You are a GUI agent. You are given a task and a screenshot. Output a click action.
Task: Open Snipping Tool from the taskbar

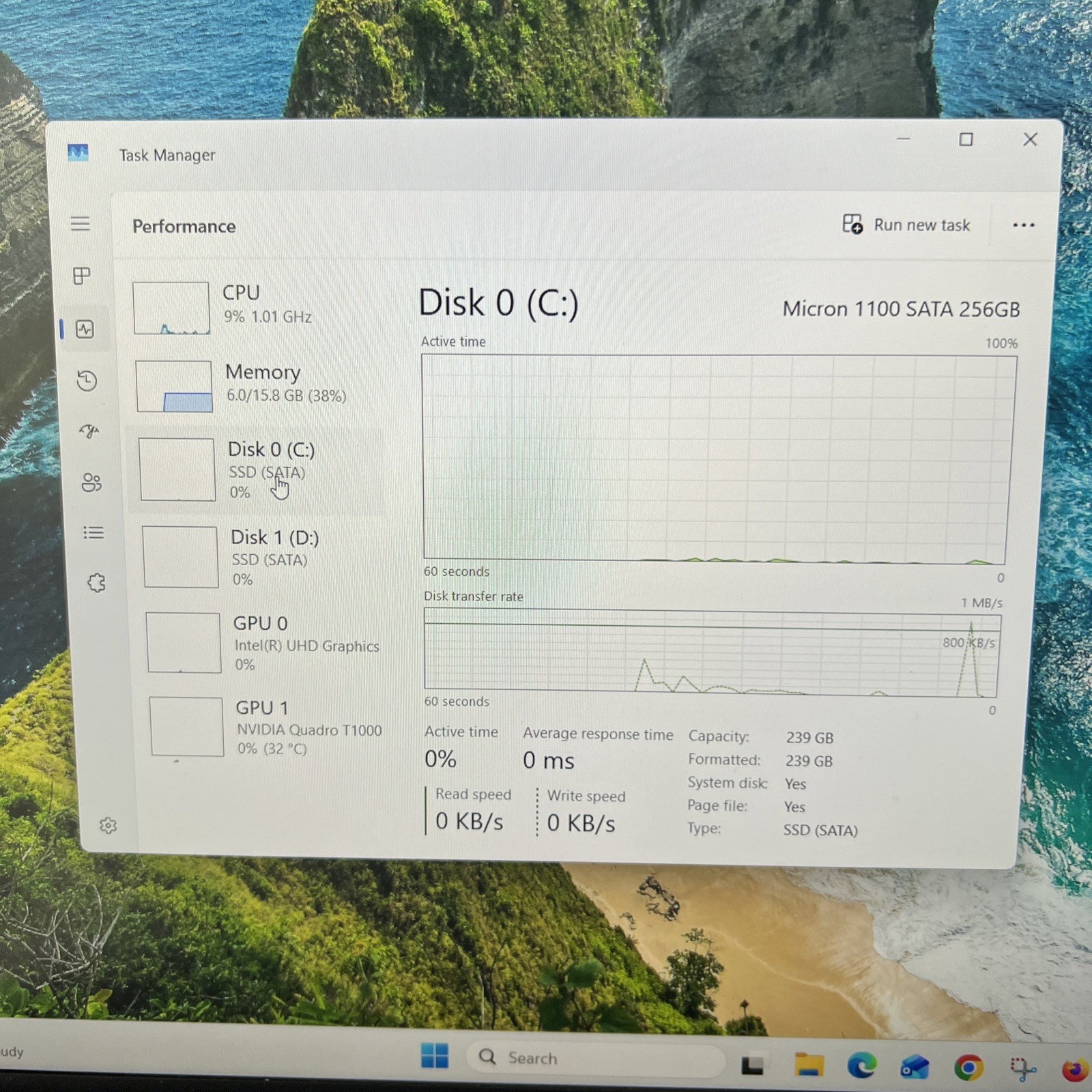(1022, 1069)
